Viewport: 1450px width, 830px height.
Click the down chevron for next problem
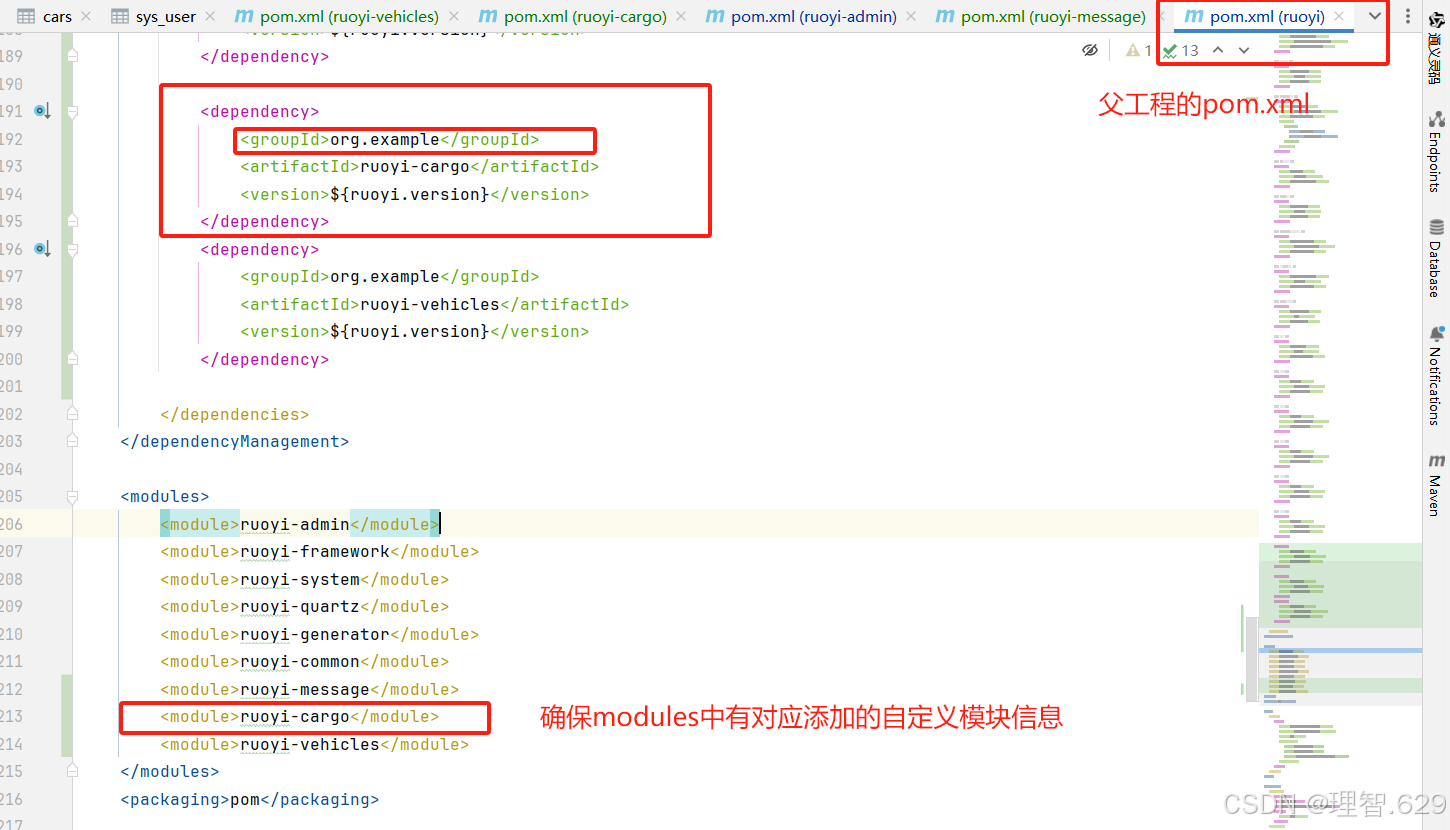coord(1243,49)
